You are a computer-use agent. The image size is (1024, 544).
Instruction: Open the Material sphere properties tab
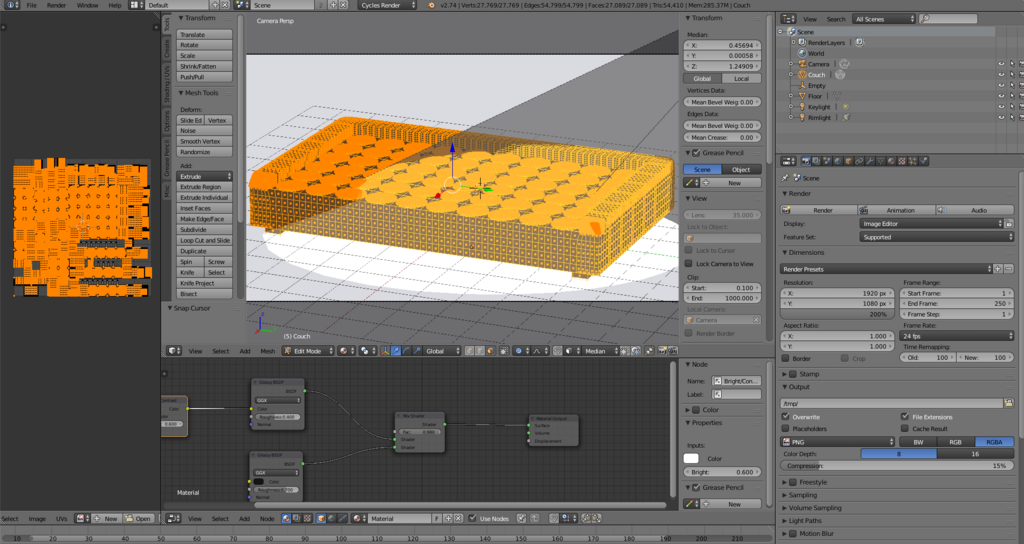[891, 161]
